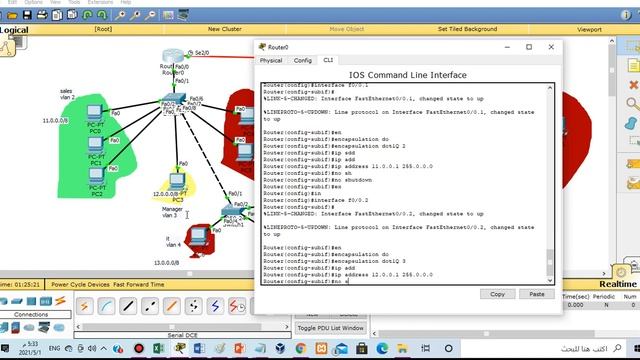The width and height of the screenshot is (640, 360).
Task: Click the top switch below Router0
Action: point(174,99)
